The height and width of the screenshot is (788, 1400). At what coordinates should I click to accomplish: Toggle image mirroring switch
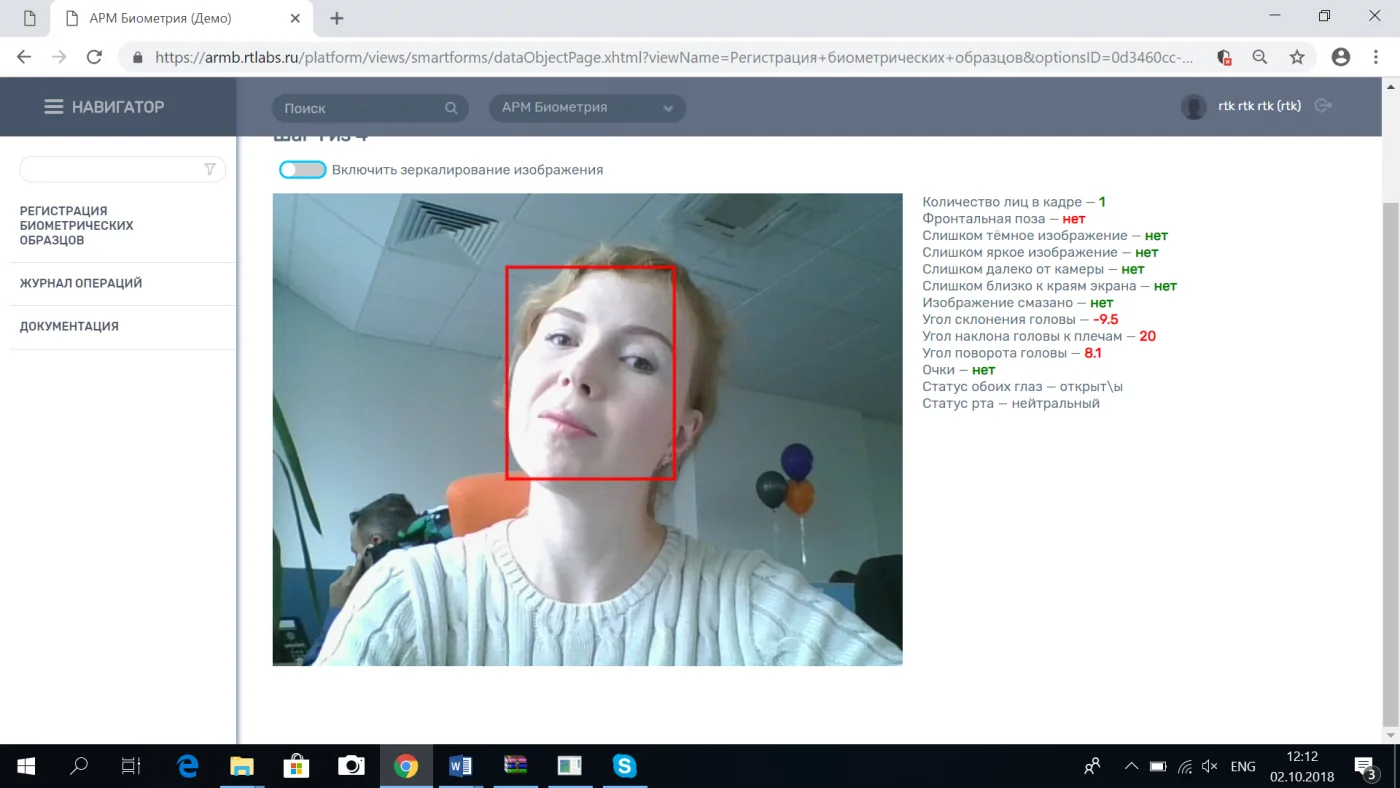click(x=303, y=170)
